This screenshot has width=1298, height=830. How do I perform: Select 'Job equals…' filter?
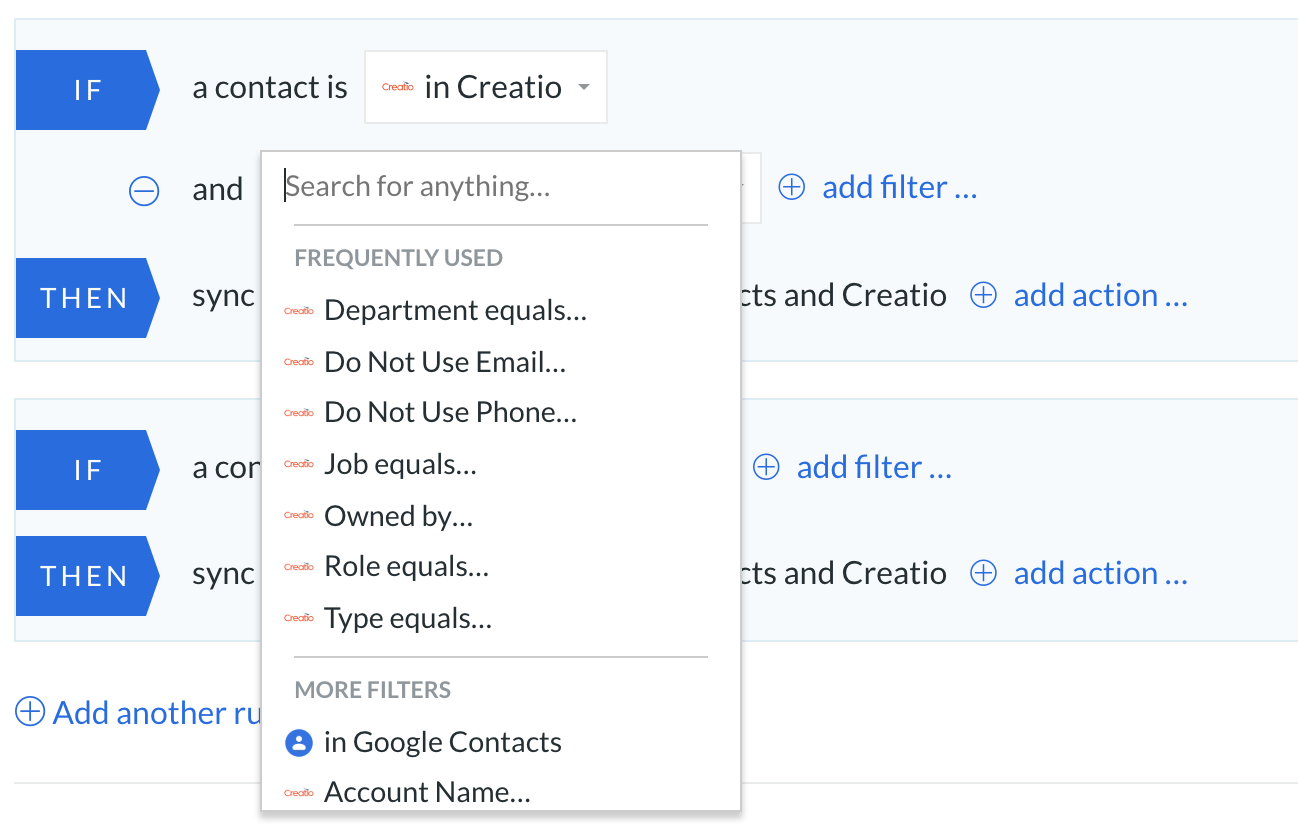click(x=400, y=464)
